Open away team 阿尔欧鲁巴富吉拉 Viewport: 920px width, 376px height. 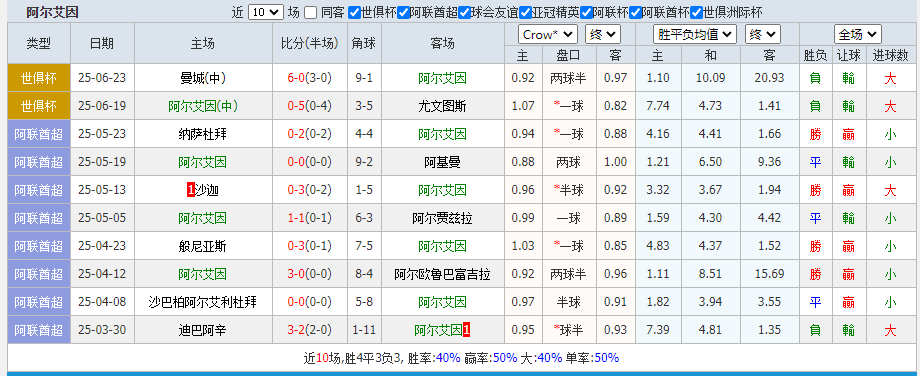(442, 274)
